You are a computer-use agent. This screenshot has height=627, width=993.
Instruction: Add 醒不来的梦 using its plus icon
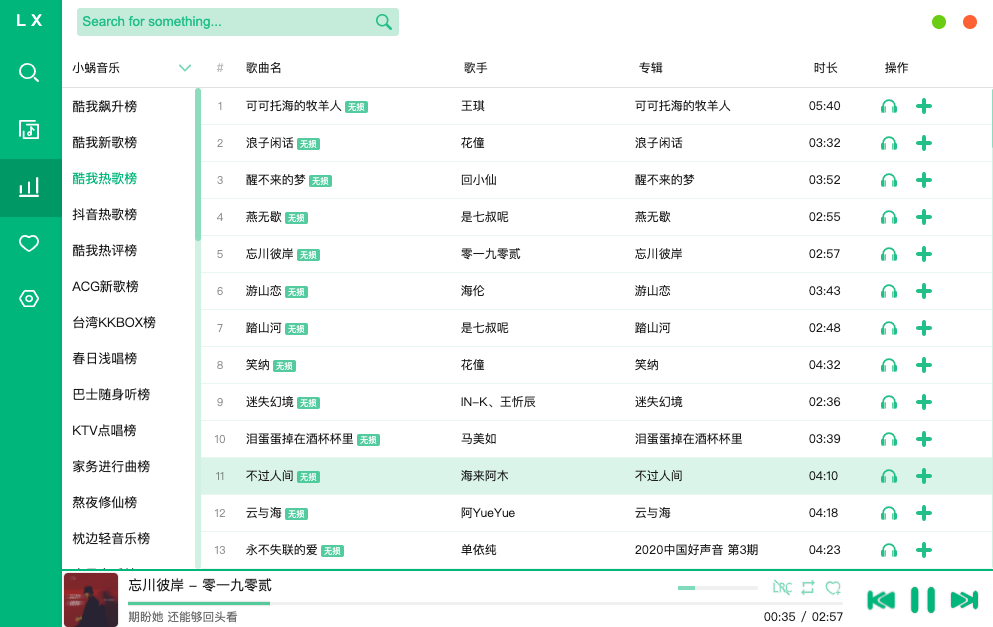[924, 180]
